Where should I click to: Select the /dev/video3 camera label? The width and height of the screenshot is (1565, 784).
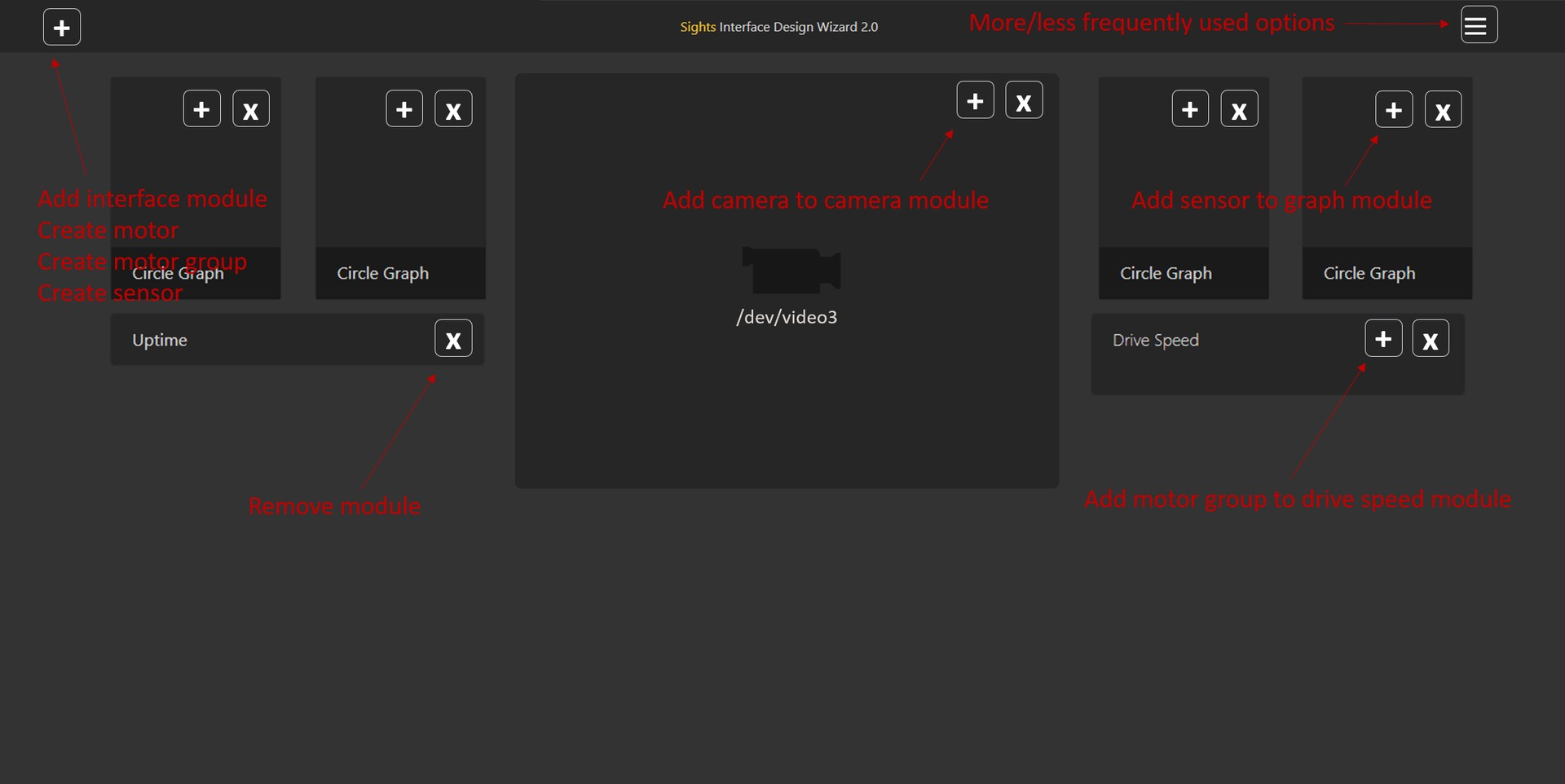click(786, 317)
